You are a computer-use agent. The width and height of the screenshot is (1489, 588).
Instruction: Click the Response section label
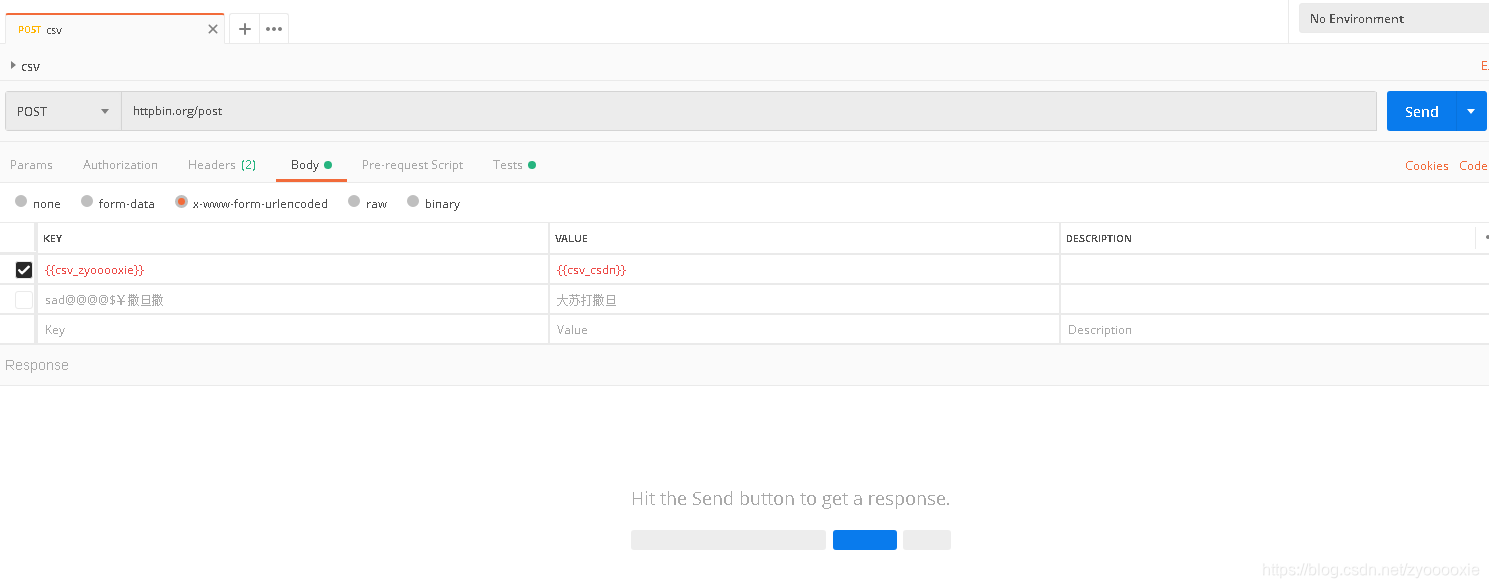37,365
